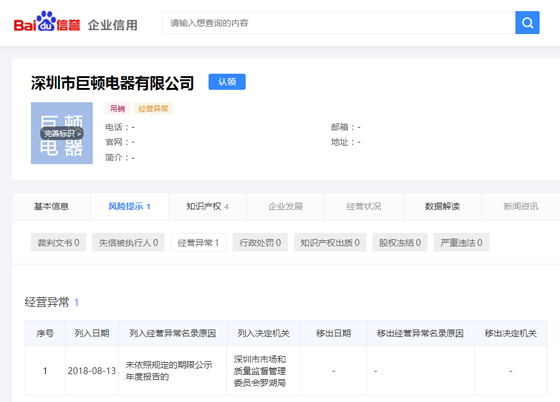This screenshot has width=560, height=402.
Task: Select the 严重违法 0 filter
Action: coord(461,243)
